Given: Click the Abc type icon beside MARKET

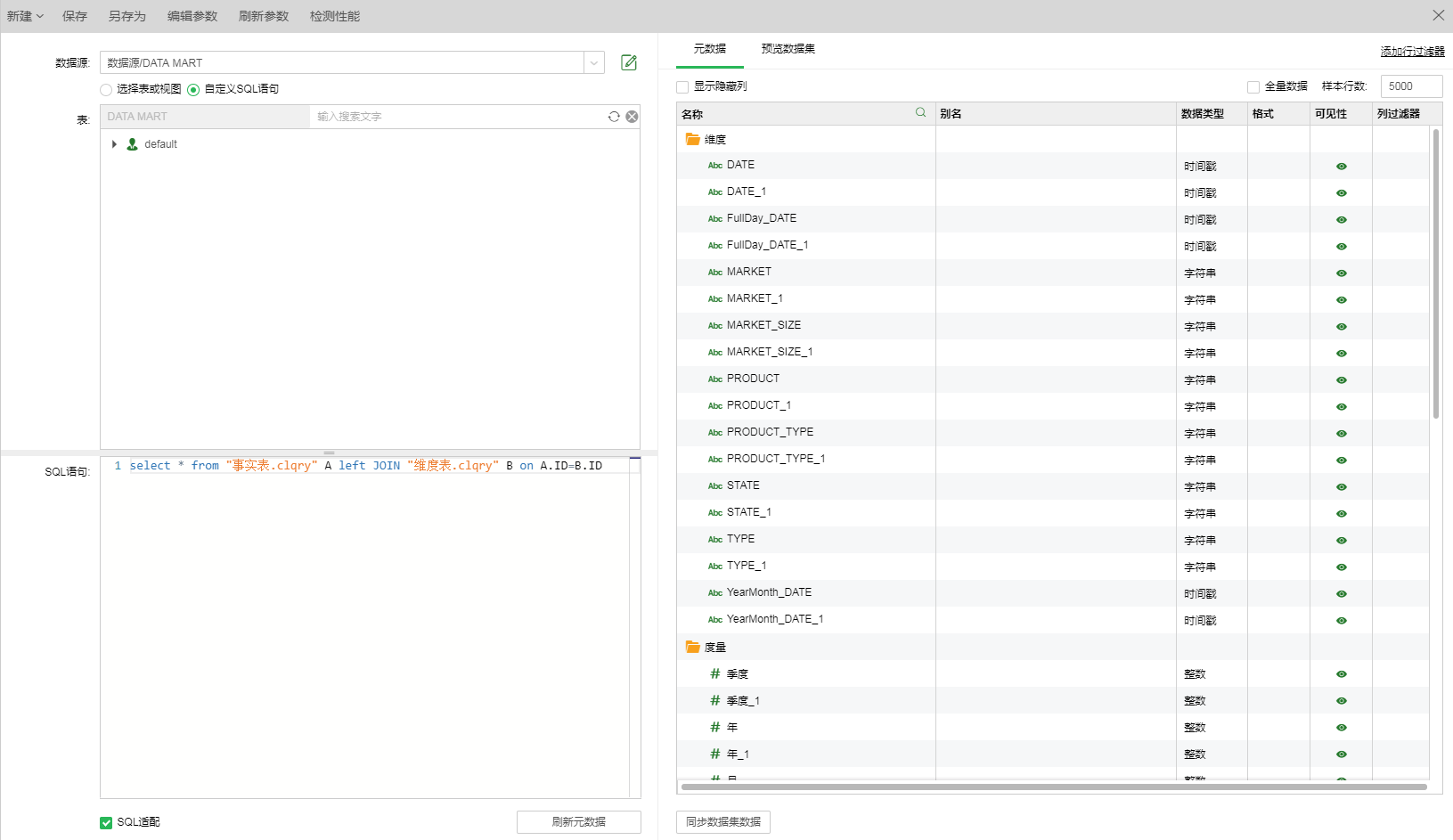Looking at the screenshot, I should (714, 273).
